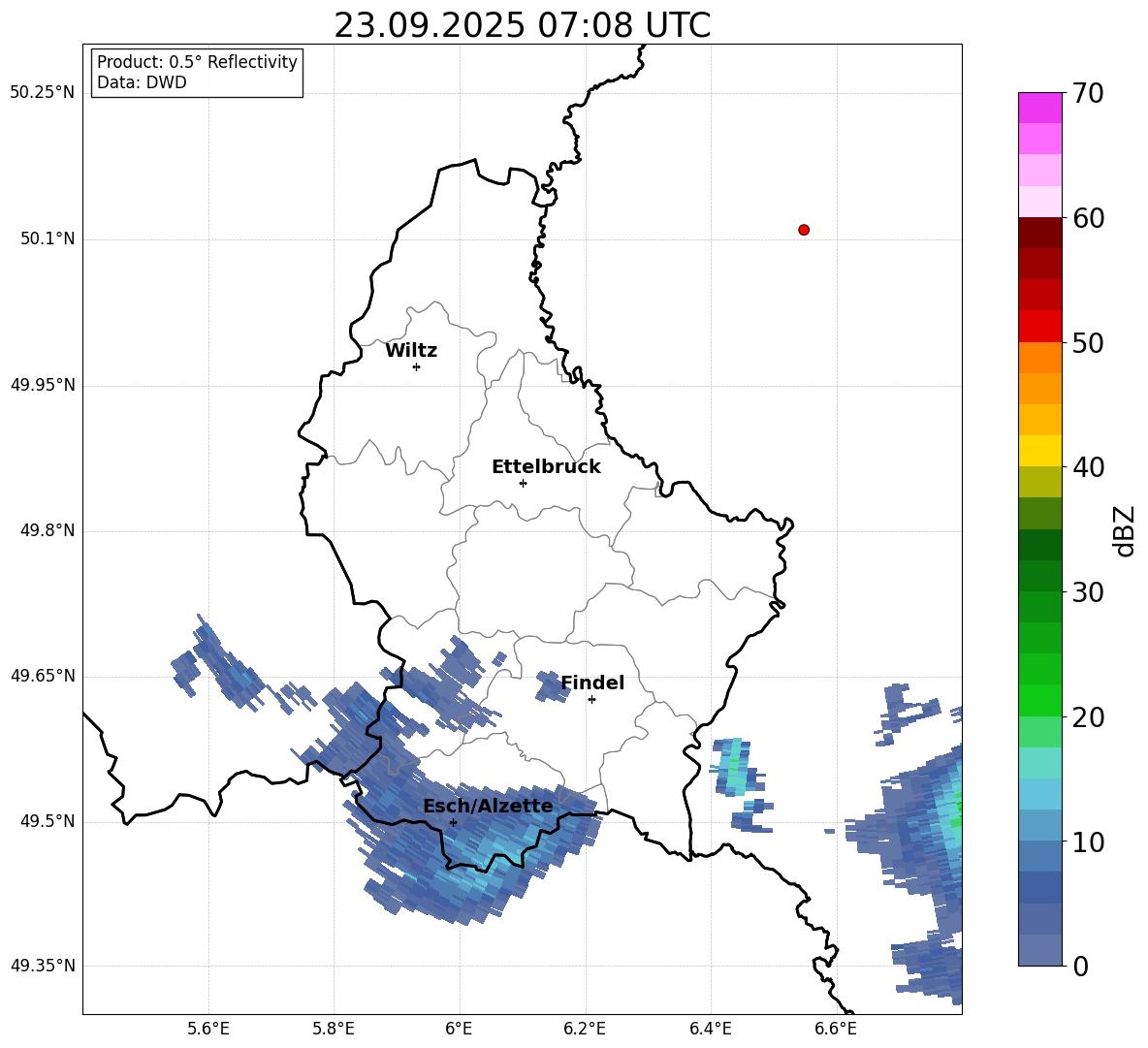Pick the bright green swatch above 20 dBZ
This screenshot has height=1048, width=1148.
point(1039,700)
